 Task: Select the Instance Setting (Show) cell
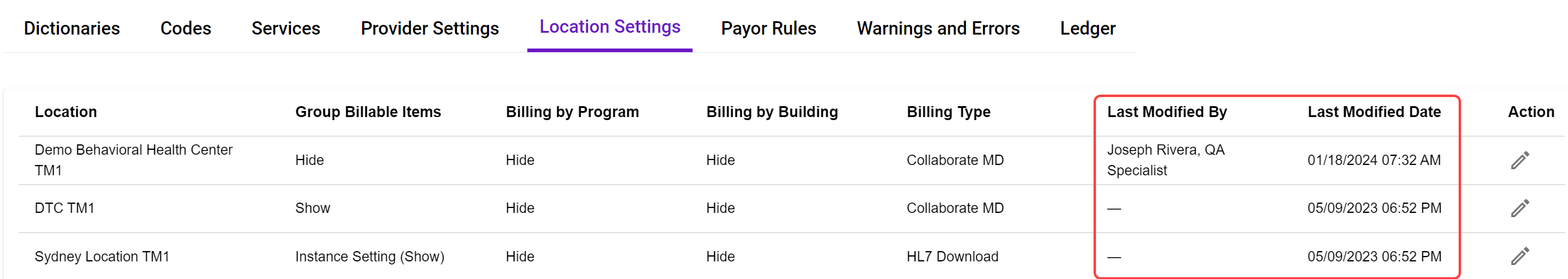click(369, 257)
